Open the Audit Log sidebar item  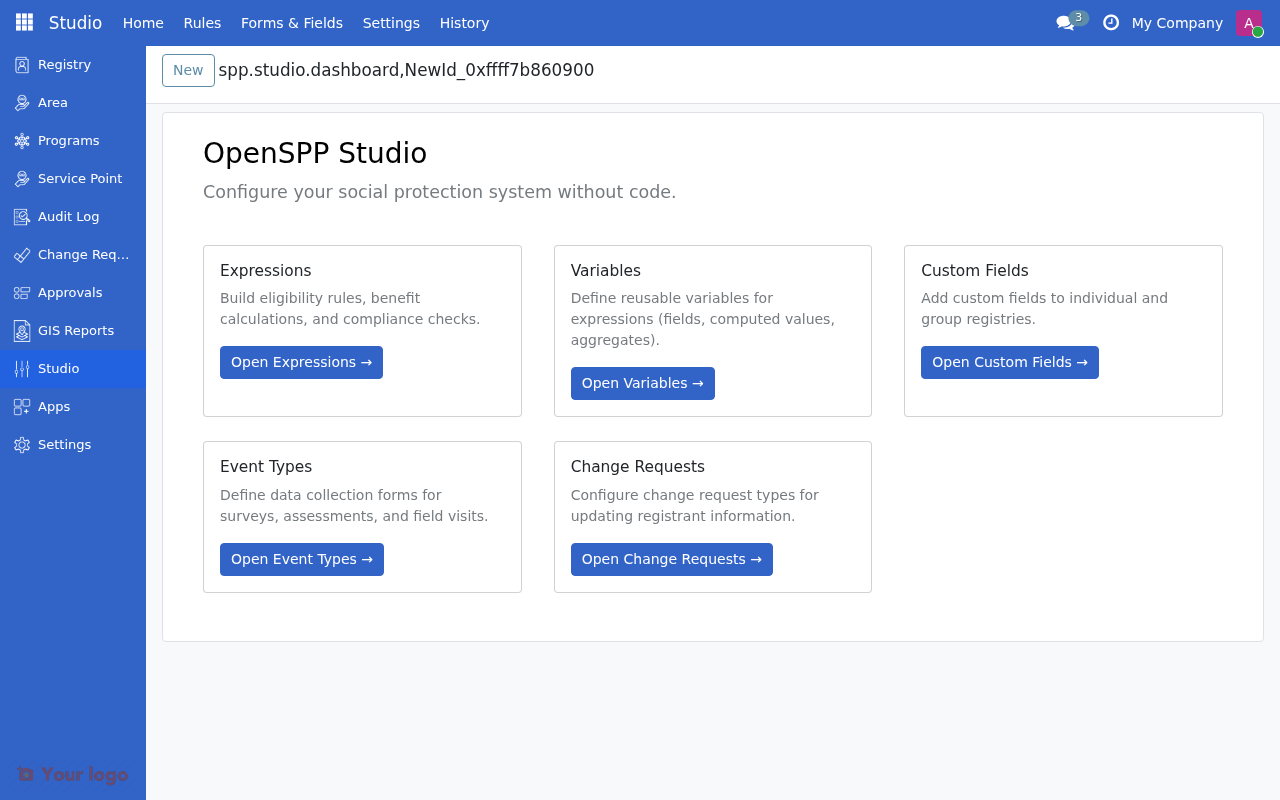coord(68,216)
